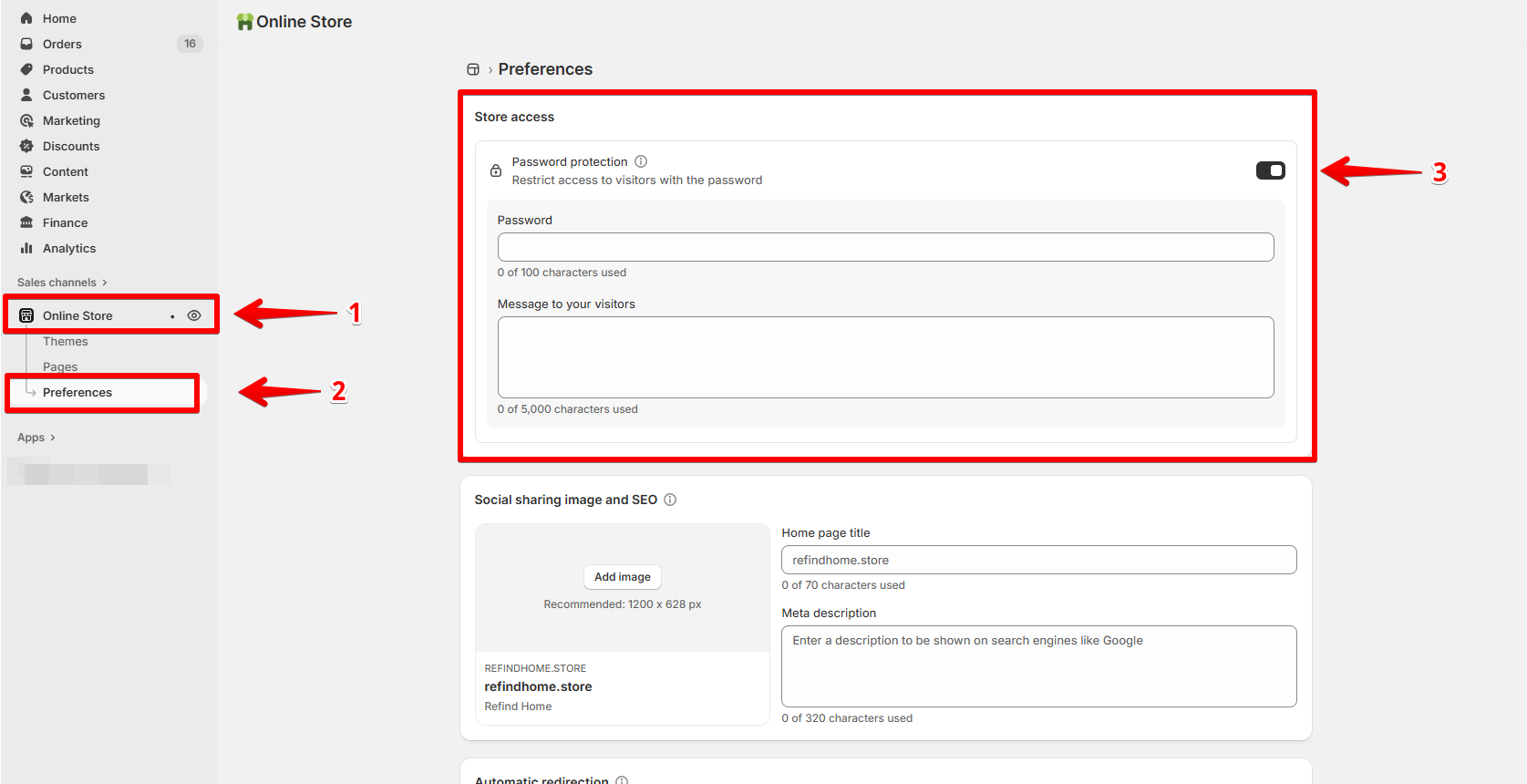Click the Password input field
This screenshot has width=1527, height=784.
885,247
